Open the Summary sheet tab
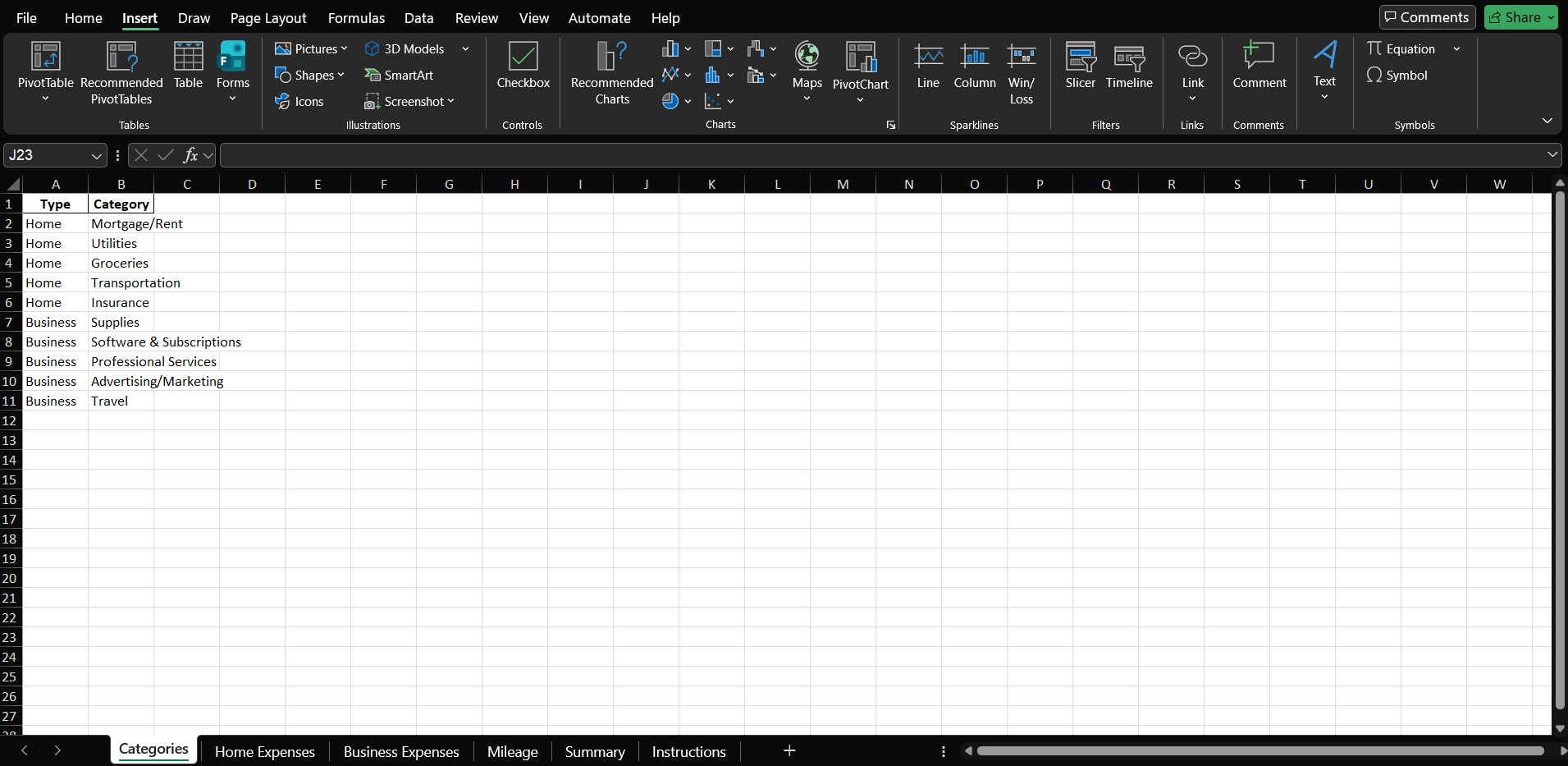The width and height of the screenshot is (1568, 766). tap(594, 750)
